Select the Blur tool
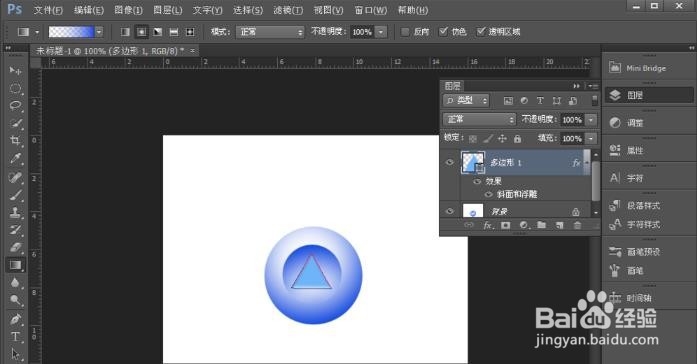This screenshot has width=697, height=364. pyautogui.click(x=15, y=283)
